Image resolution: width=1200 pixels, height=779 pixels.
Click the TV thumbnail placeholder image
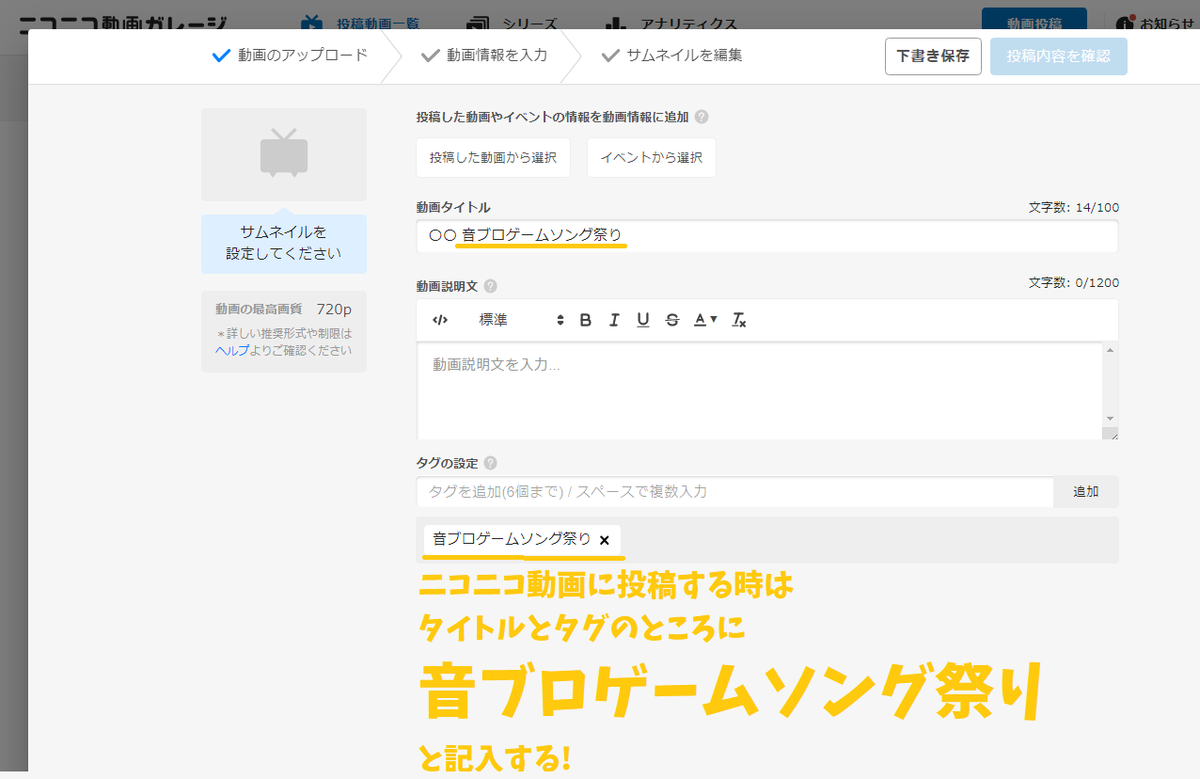click(x=284, y=154)
